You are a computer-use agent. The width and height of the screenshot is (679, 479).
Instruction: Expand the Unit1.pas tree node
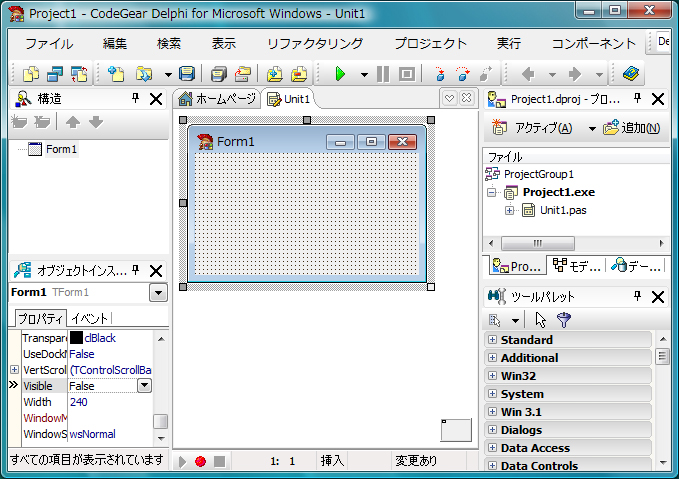[x=510, y=210]
